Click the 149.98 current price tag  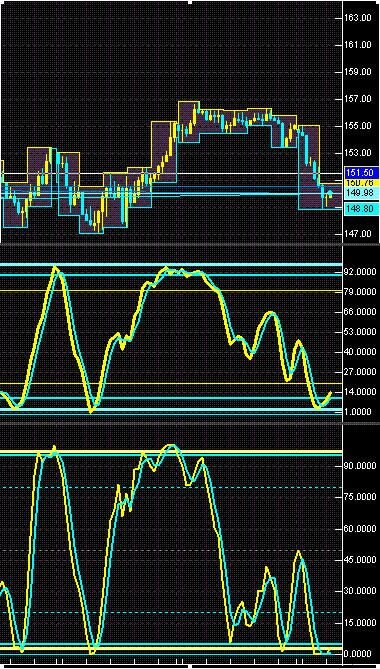(x=361, y=192)
